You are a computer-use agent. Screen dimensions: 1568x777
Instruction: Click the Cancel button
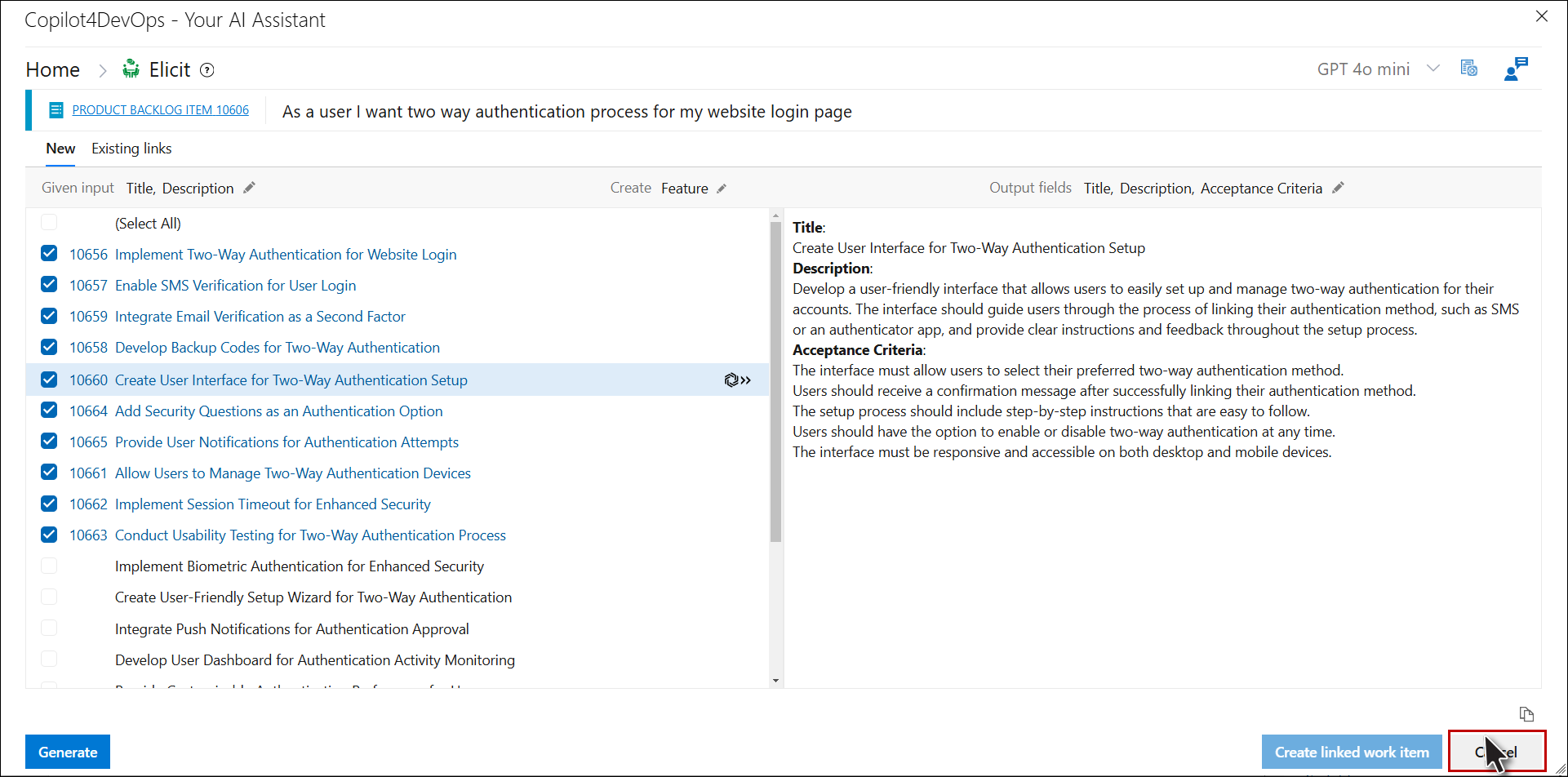pos(1497,752)
